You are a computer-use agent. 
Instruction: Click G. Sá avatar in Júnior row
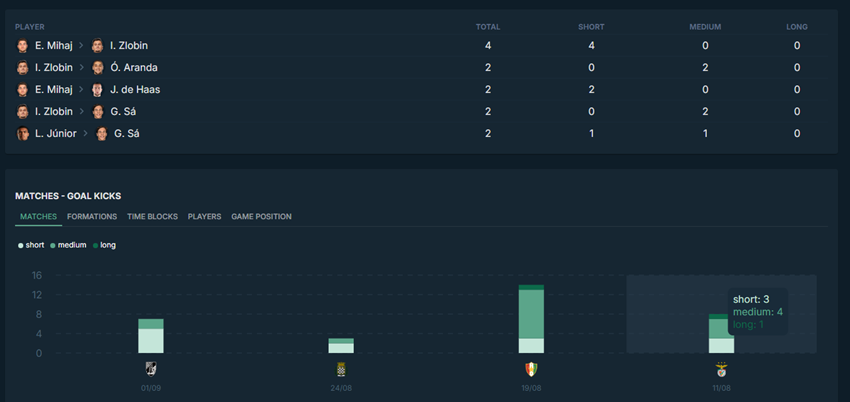[x=101, y=133]
